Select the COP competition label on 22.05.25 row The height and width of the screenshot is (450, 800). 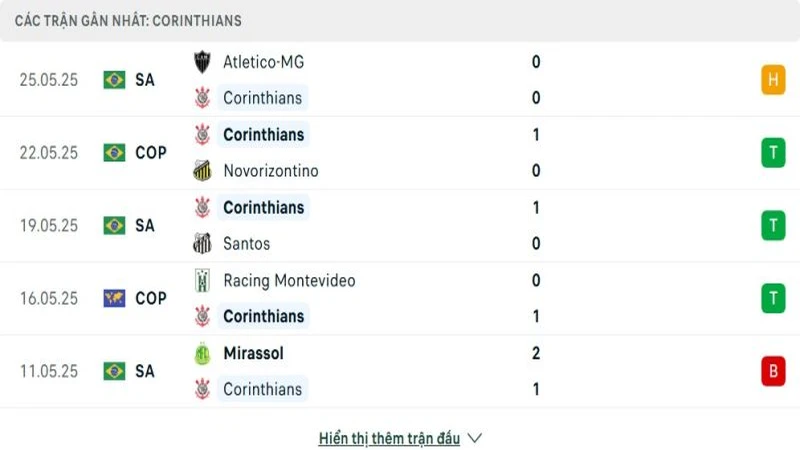tap(151, 152)
